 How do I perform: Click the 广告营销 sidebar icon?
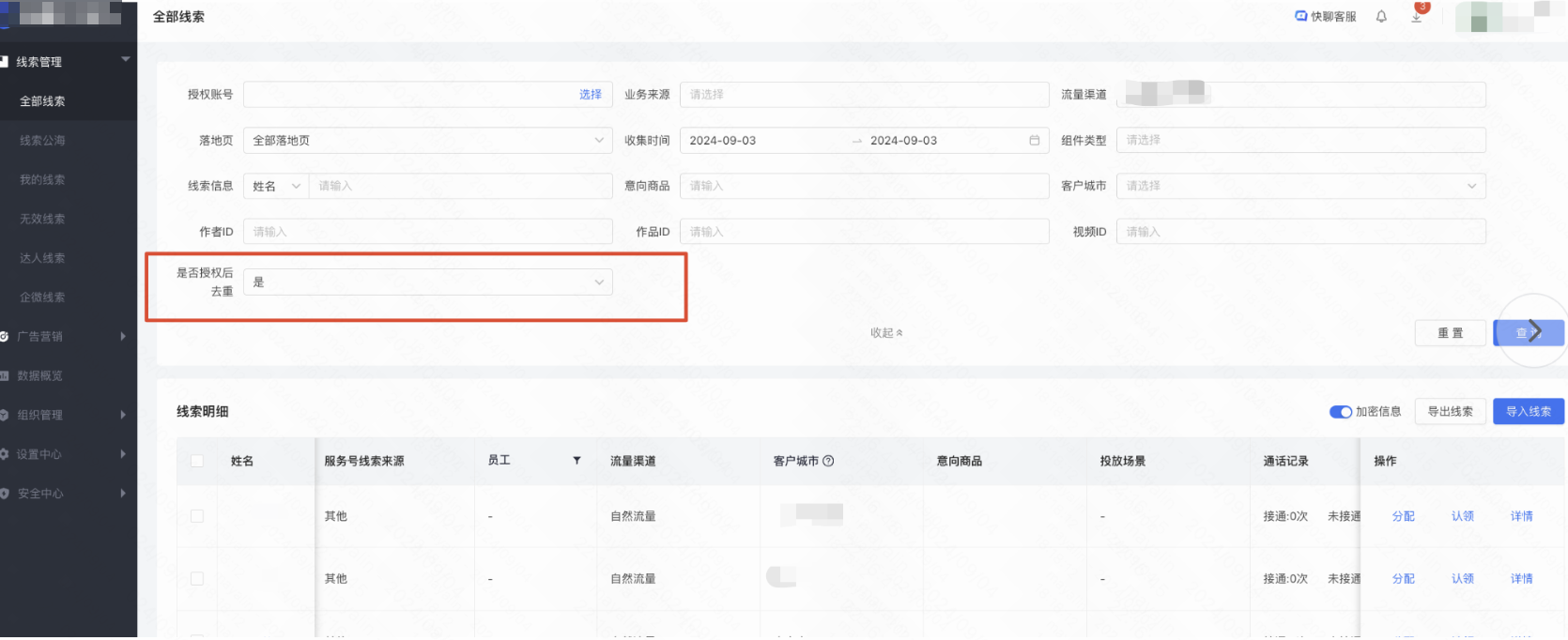point(5,336)
